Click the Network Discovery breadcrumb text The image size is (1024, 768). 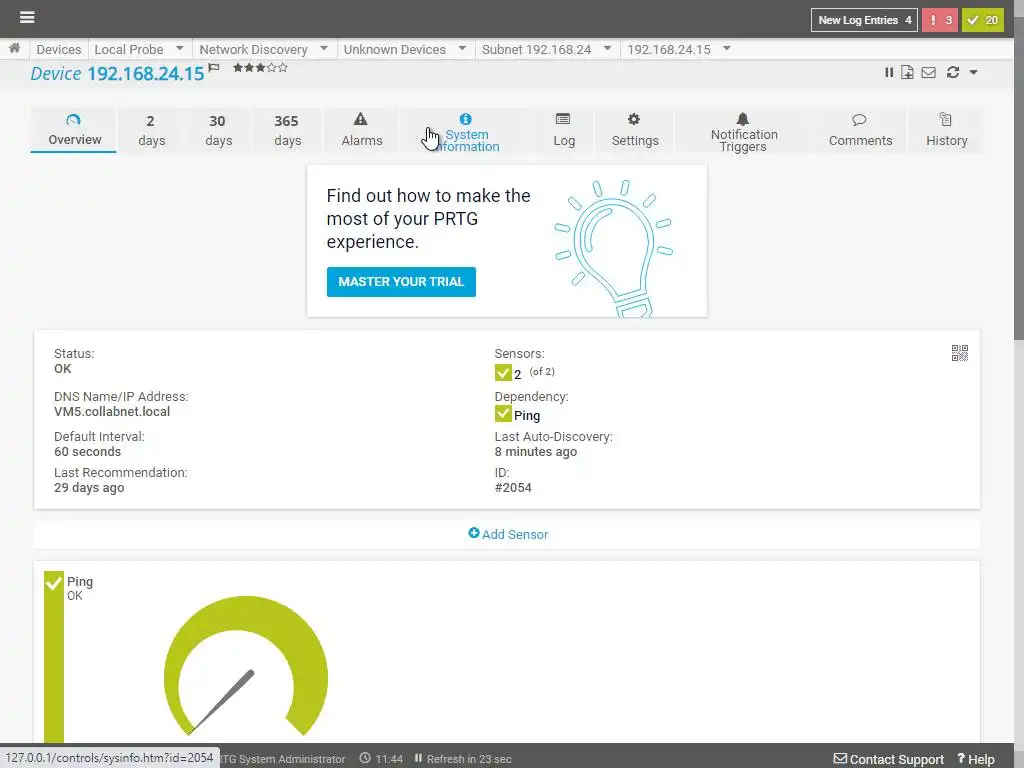253,49
